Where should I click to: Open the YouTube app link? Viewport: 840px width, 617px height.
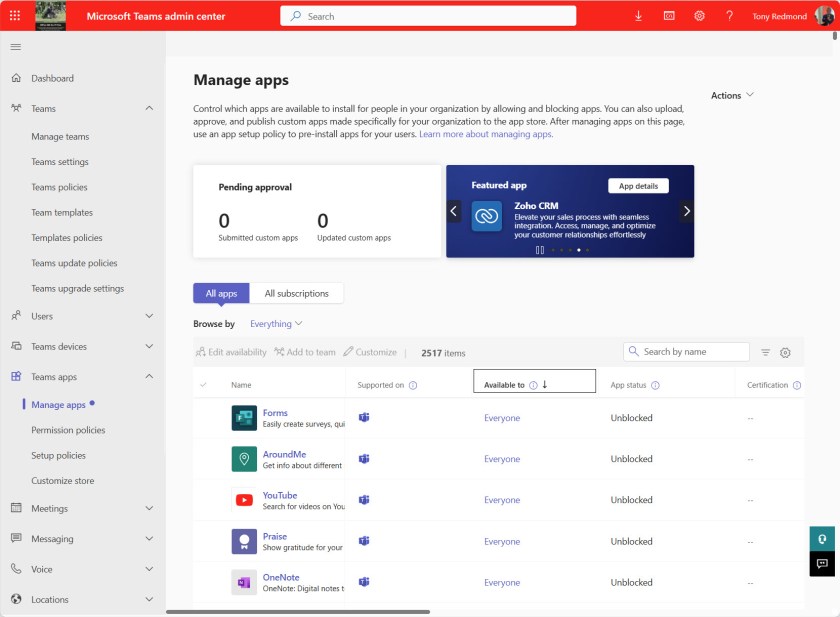tap(280, 495)
